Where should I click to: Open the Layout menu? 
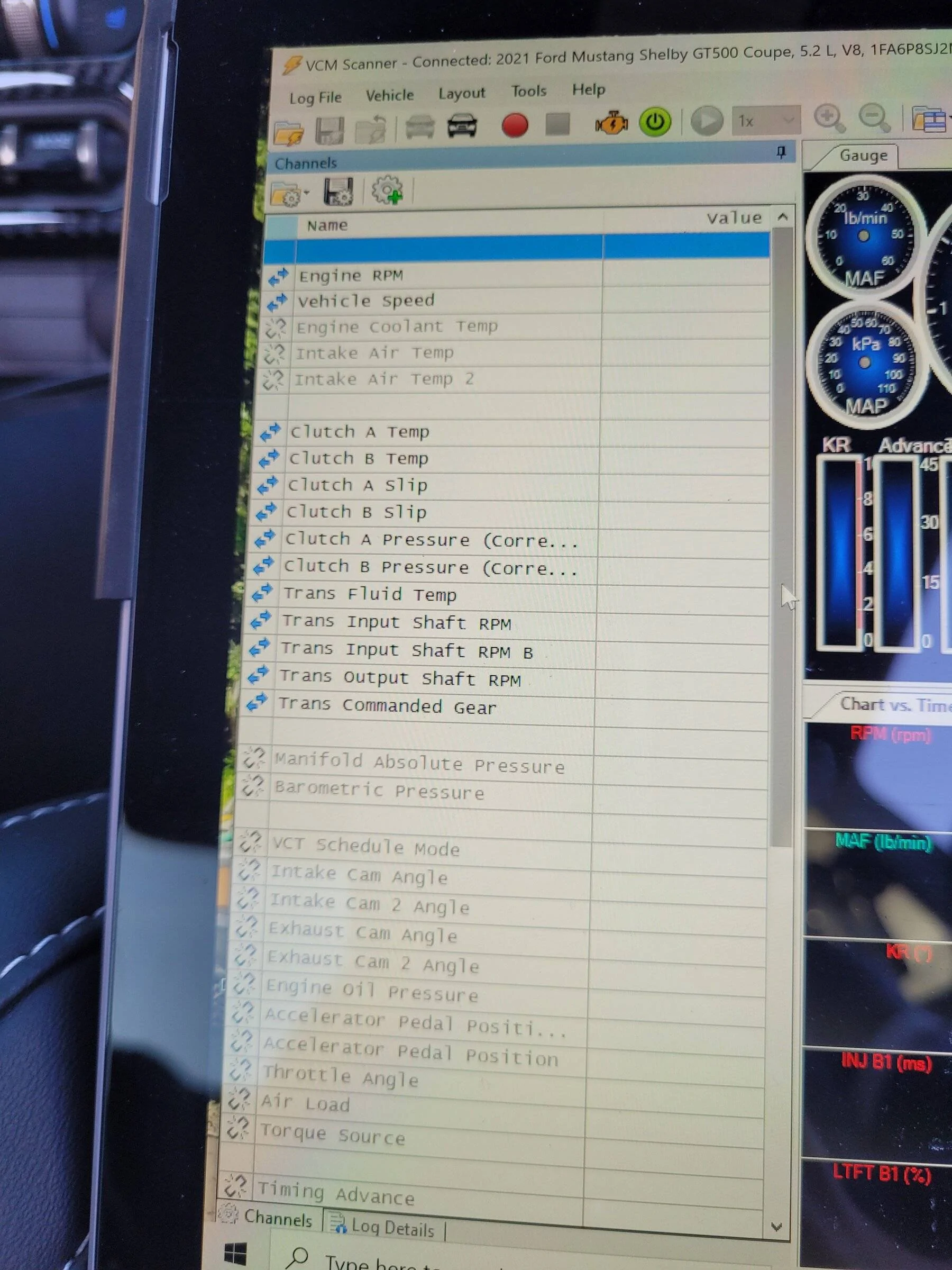coord(462,93)
